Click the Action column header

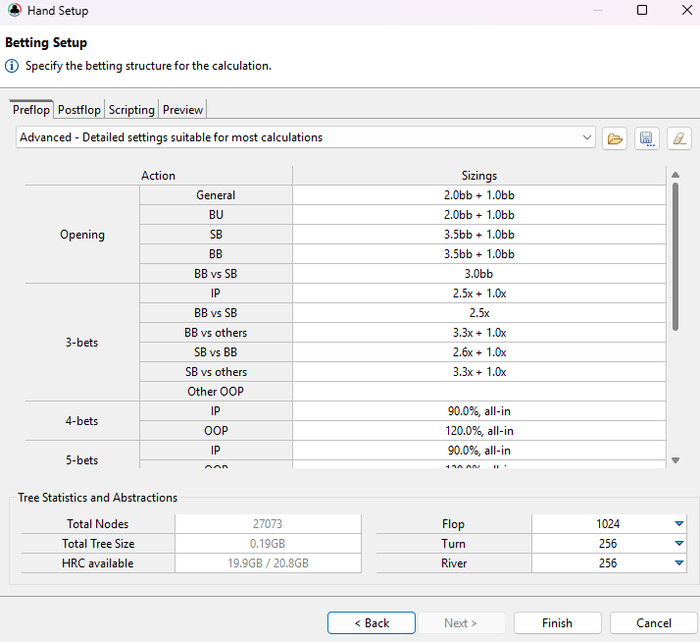tap(158, 175)
